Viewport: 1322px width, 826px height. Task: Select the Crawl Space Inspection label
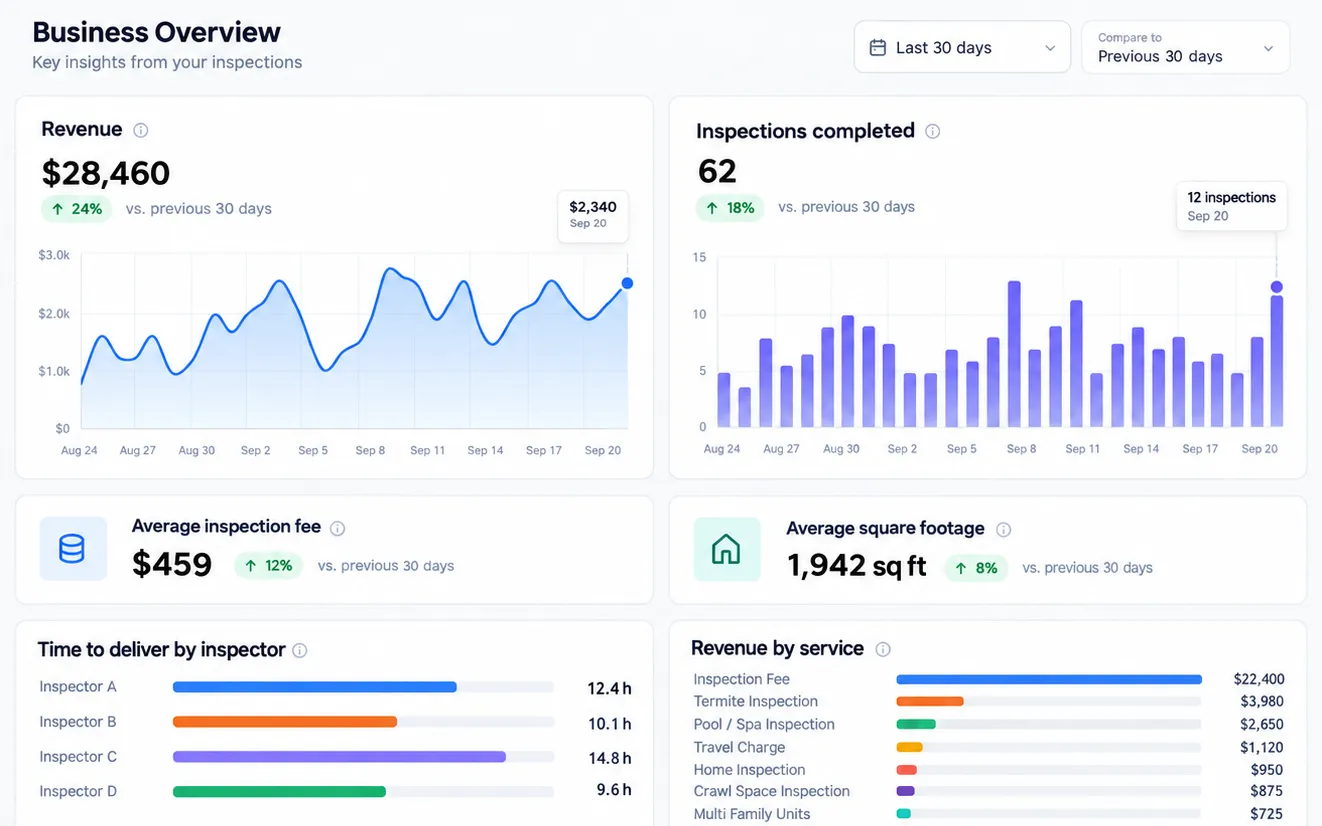coord(771,791)
